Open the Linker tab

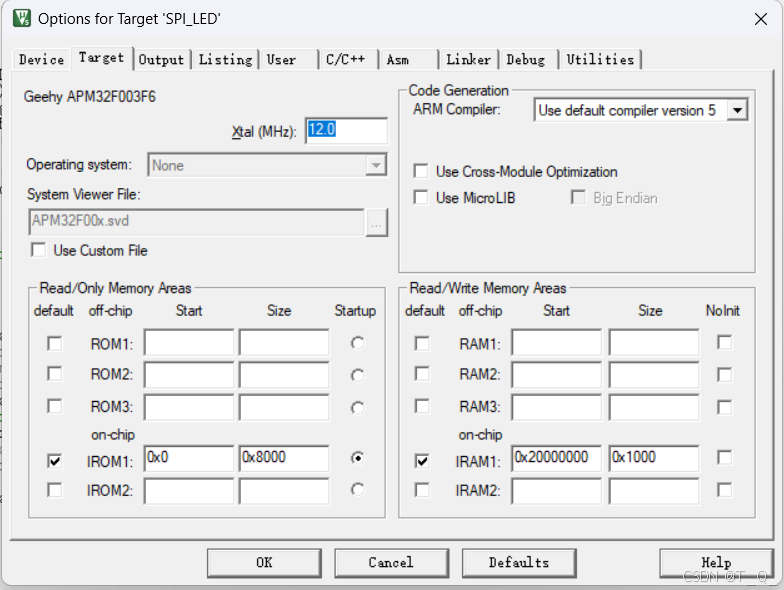point(468,60)
